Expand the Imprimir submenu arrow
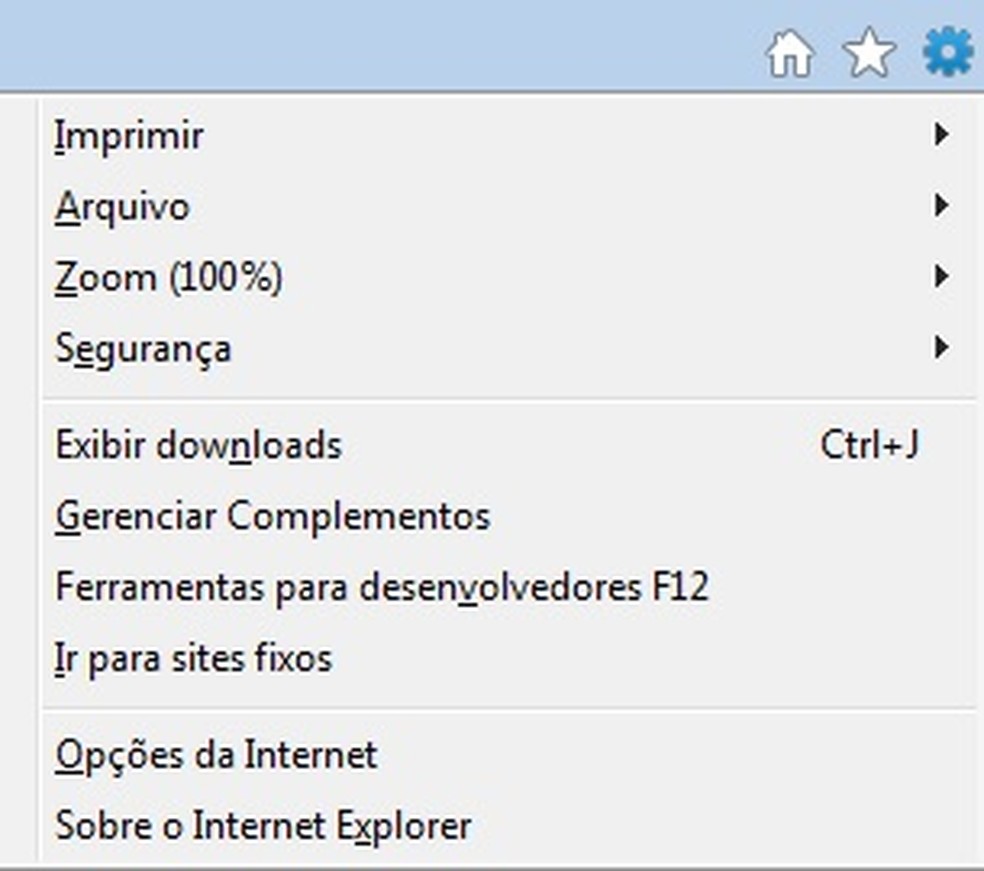This screenshot has height=871, width=984. (x=942, y=135)
